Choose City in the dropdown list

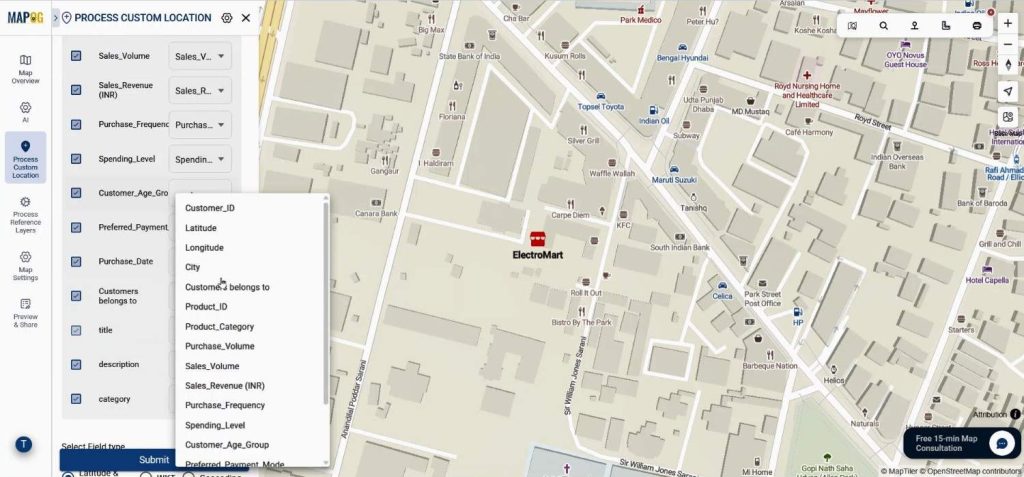point(193,267)
